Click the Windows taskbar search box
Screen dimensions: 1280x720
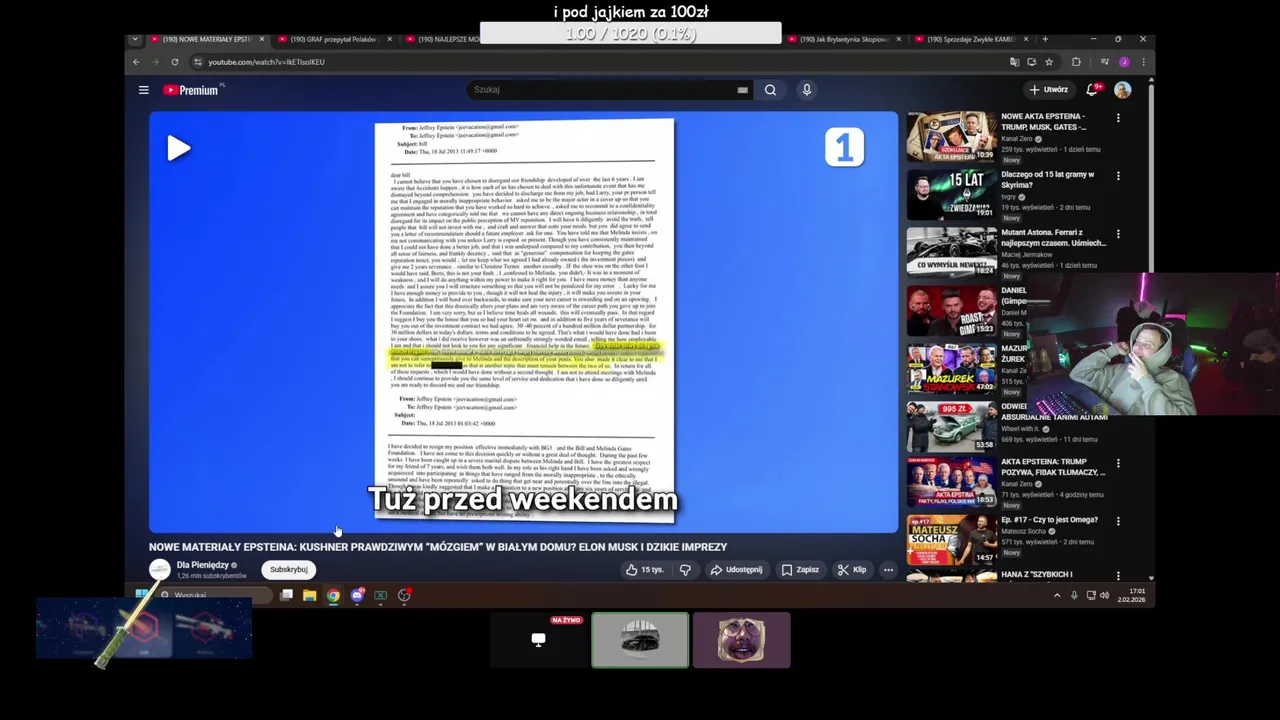[x=212, y=595]
